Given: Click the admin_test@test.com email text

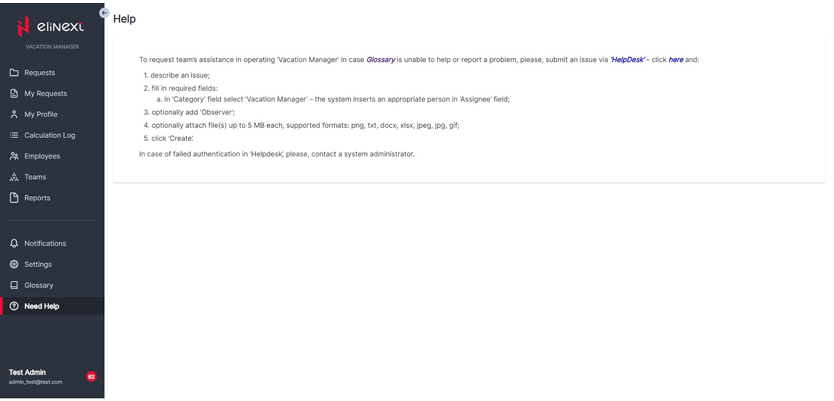Looking at the screenshot, I should coord(36,381).
